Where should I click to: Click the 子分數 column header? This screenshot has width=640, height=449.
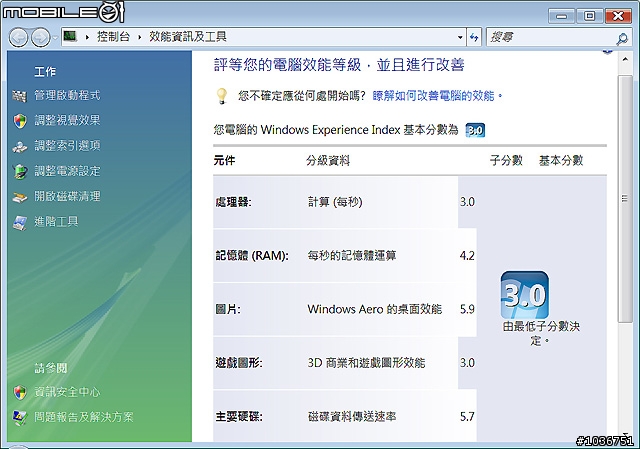pyautogui.click(x=506, y=160)
